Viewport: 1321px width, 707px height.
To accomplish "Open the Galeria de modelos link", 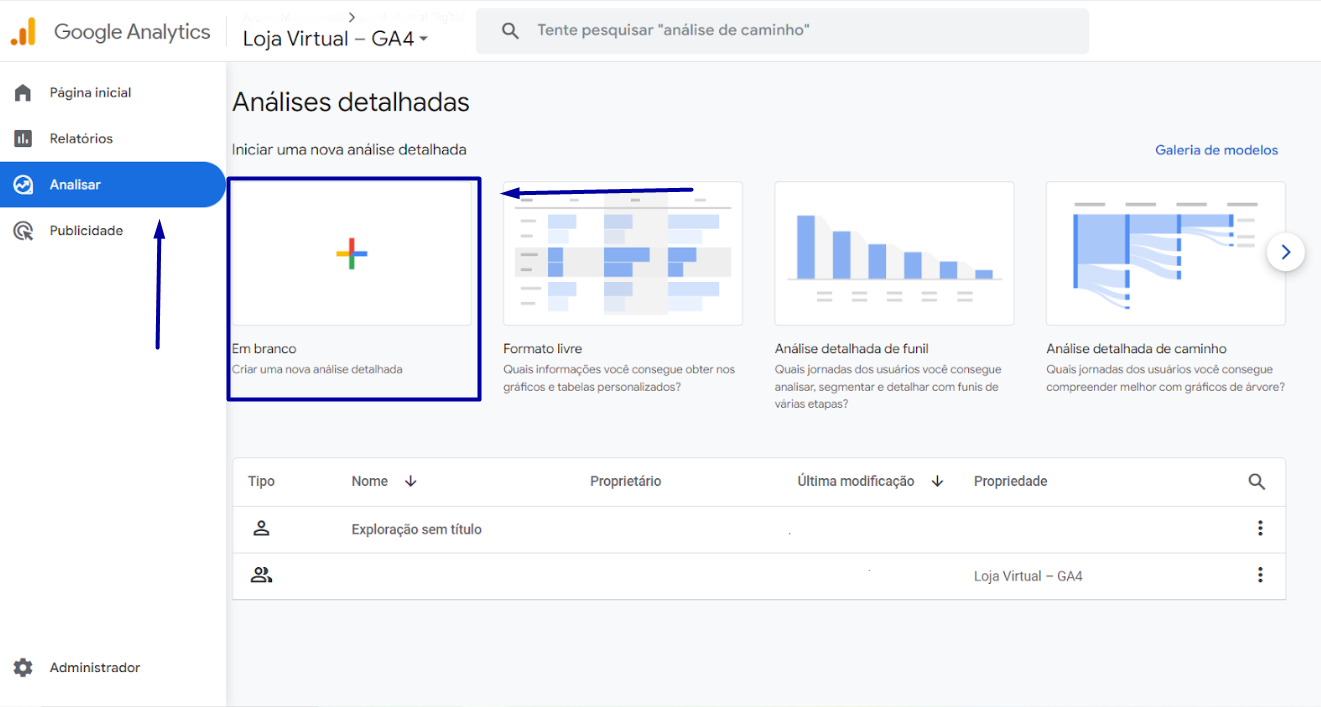I will coord(1217,150).
